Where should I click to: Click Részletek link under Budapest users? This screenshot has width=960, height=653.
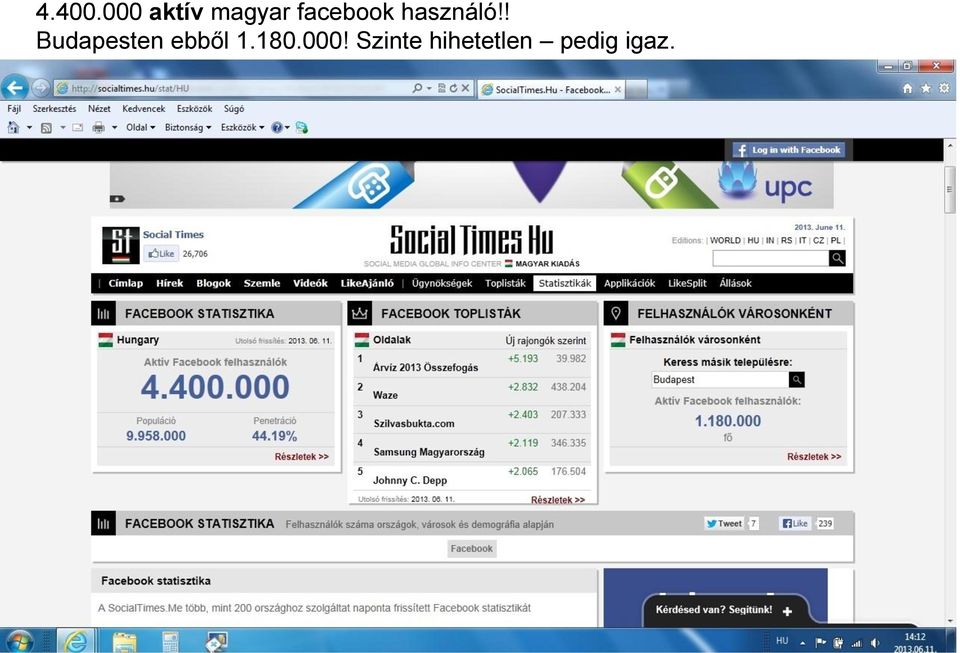pyautogui.click(x=814, y=457)
